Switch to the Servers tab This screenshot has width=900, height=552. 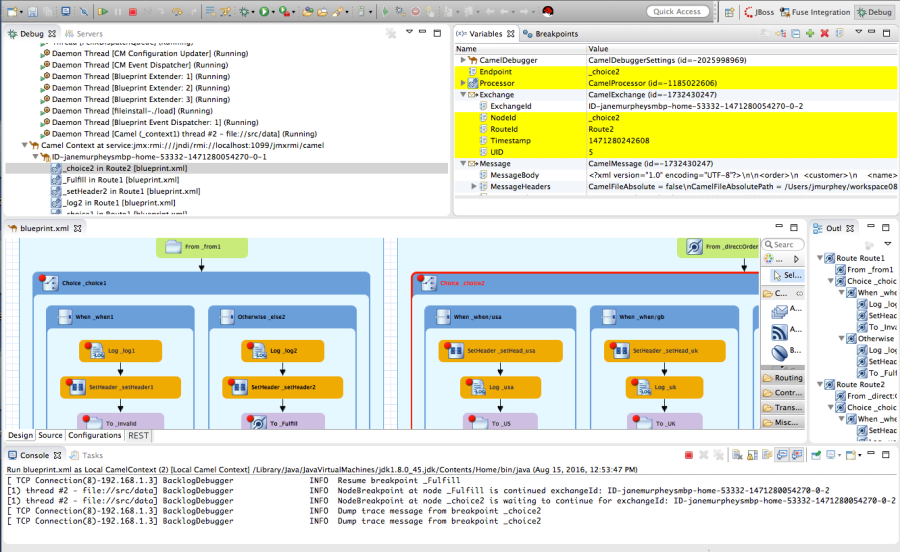pos(84,34)
